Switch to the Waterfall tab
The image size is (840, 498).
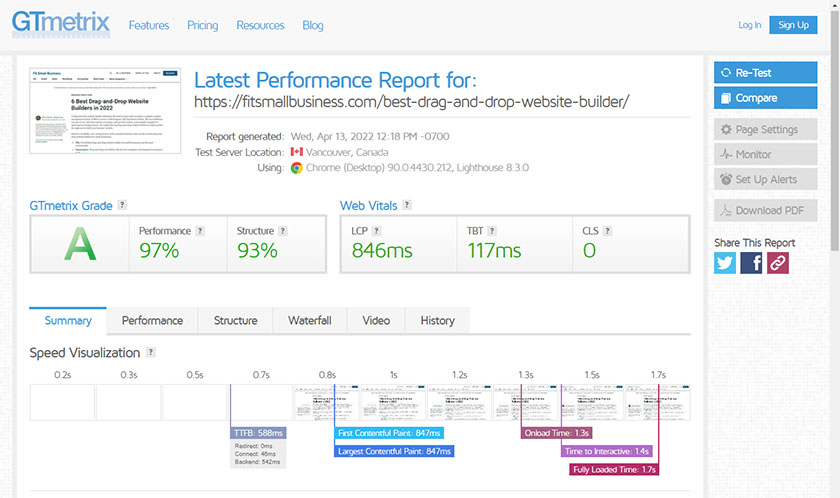(310, 320)
